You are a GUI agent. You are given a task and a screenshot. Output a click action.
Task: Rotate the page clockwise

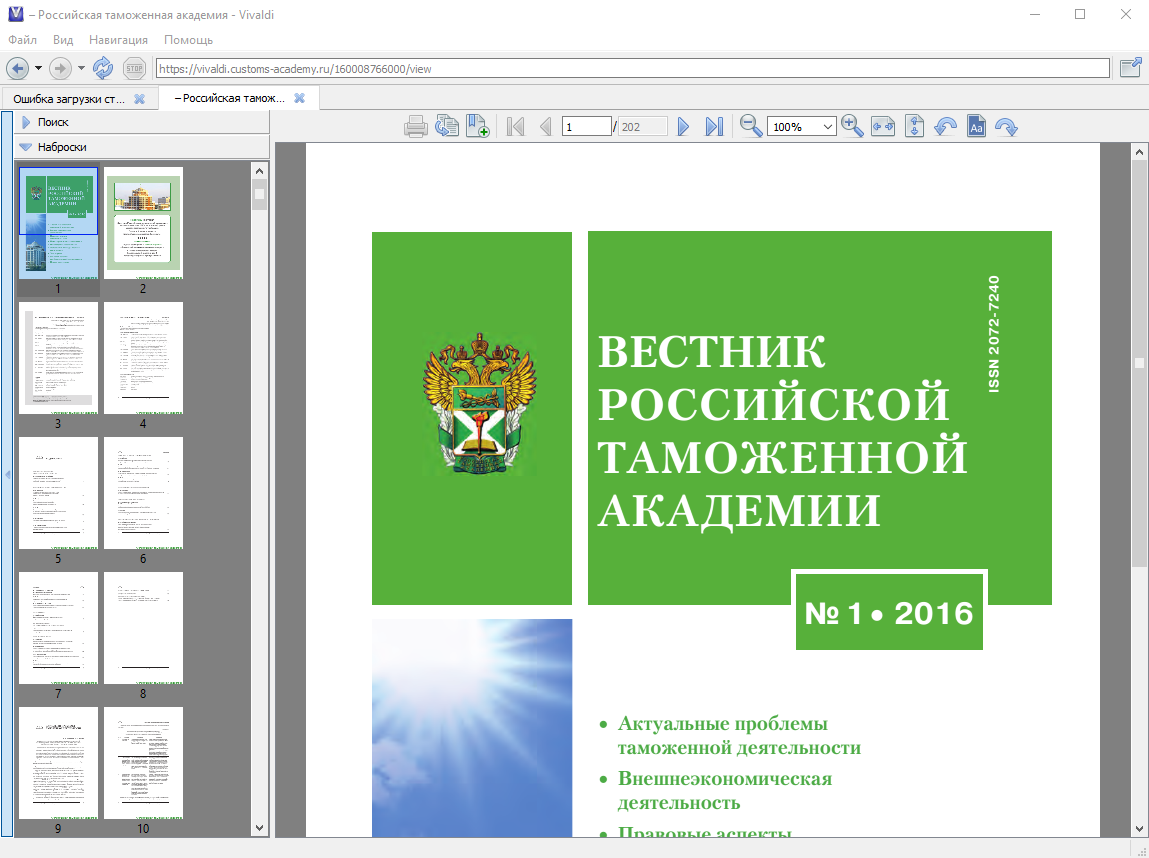click(1007, 127)
